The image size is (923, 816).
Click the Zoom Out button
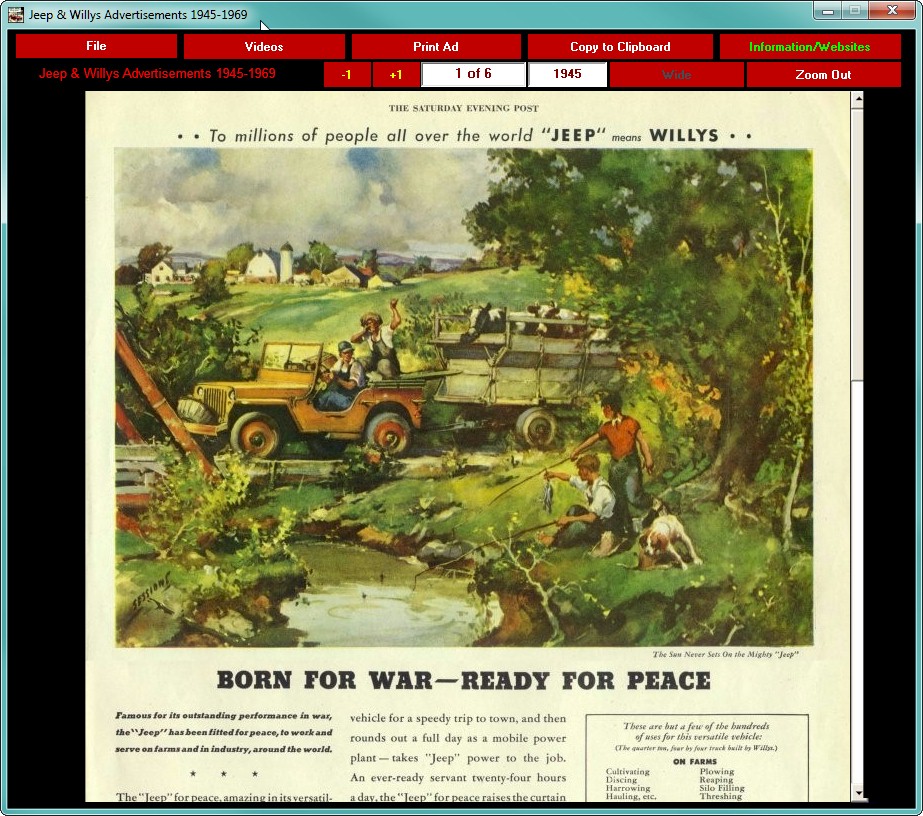point(823,75)
